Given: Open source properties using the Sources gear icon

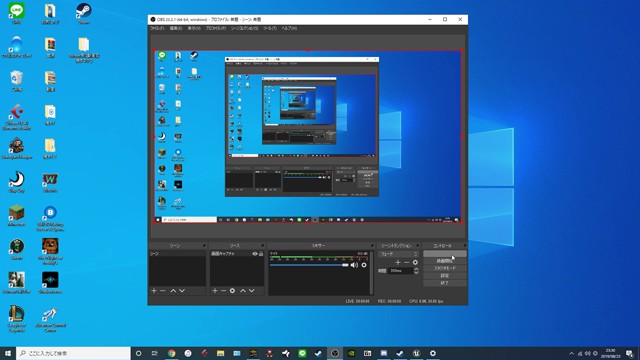Looking at the screenshot, I should tap(232, 291).
